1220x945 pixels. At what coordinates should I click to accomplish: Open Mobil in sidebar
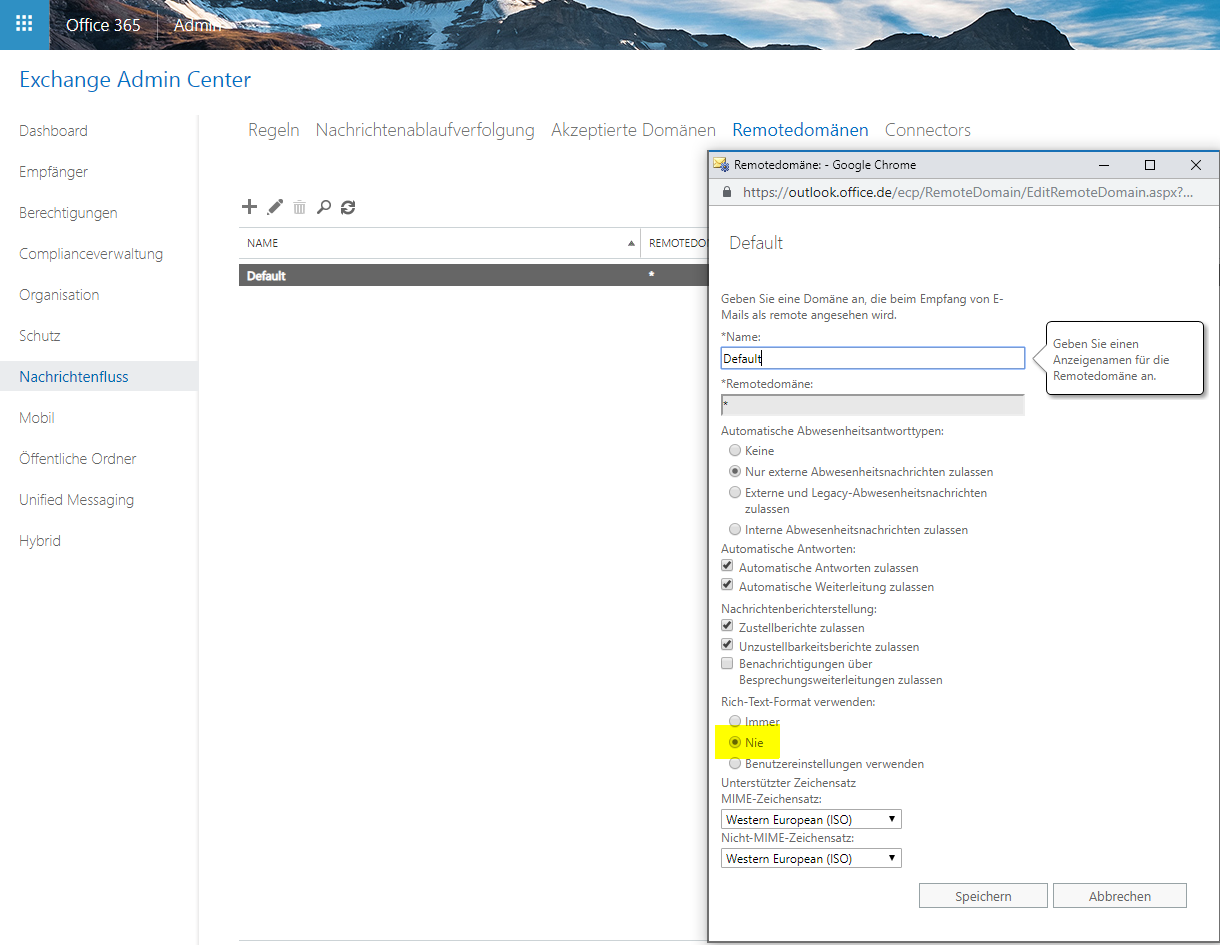pos(37,418)
